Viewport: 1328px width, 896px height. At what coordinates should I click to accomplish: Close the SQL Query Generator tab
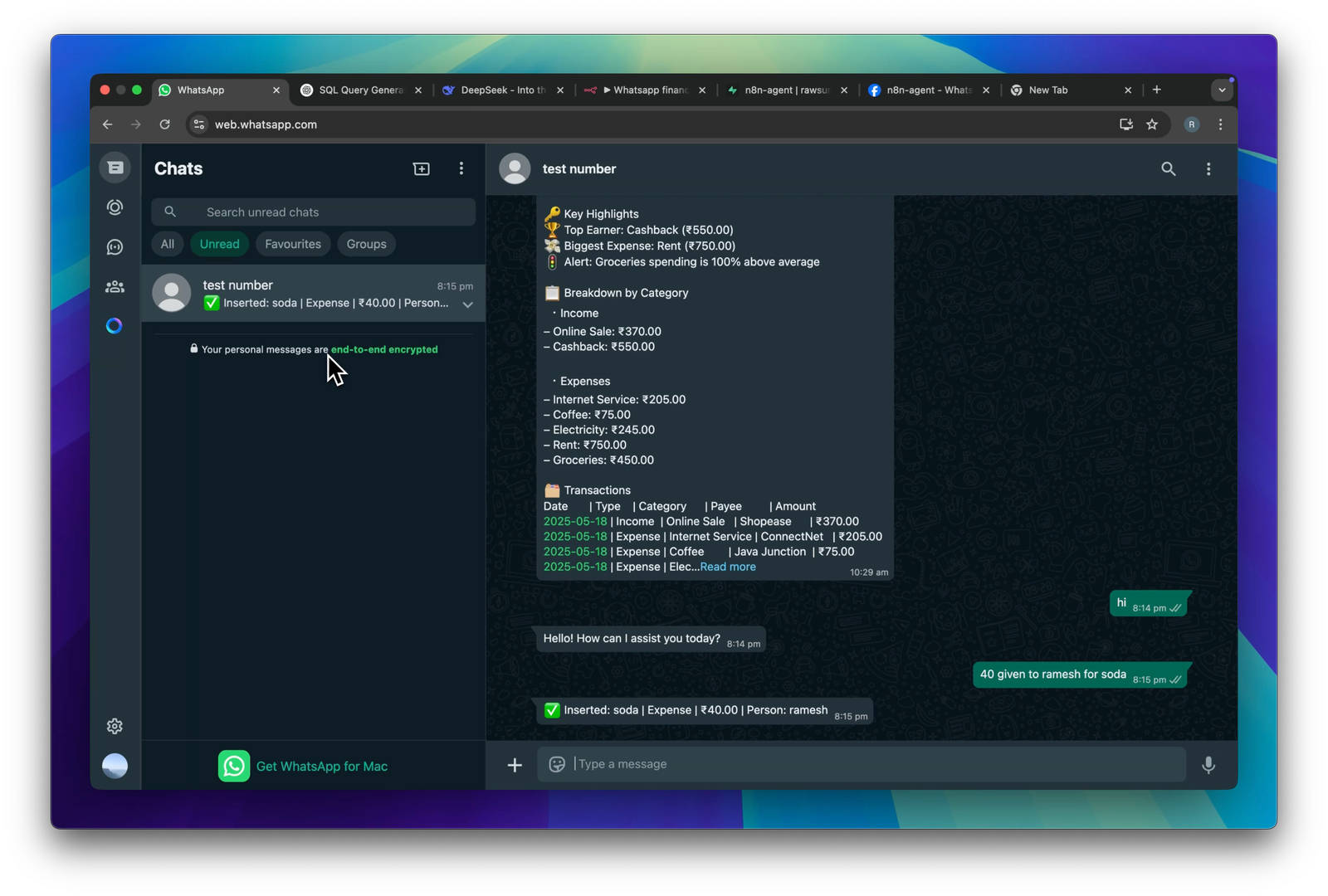pyautogui.click(x=418, y=90)
